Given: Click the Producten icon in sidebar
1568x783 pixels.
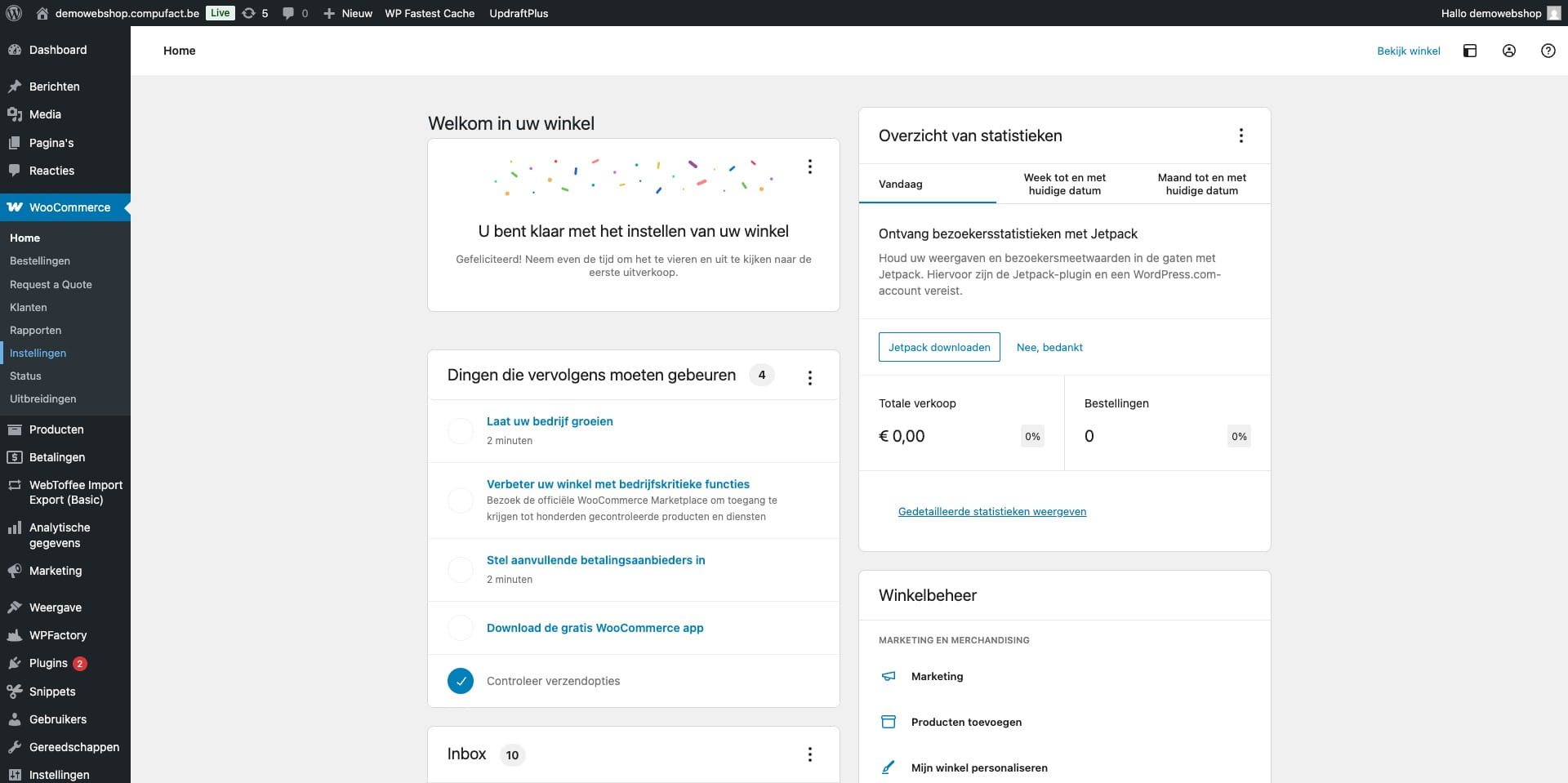Looking at the screenshot, I should click(15, 429).
